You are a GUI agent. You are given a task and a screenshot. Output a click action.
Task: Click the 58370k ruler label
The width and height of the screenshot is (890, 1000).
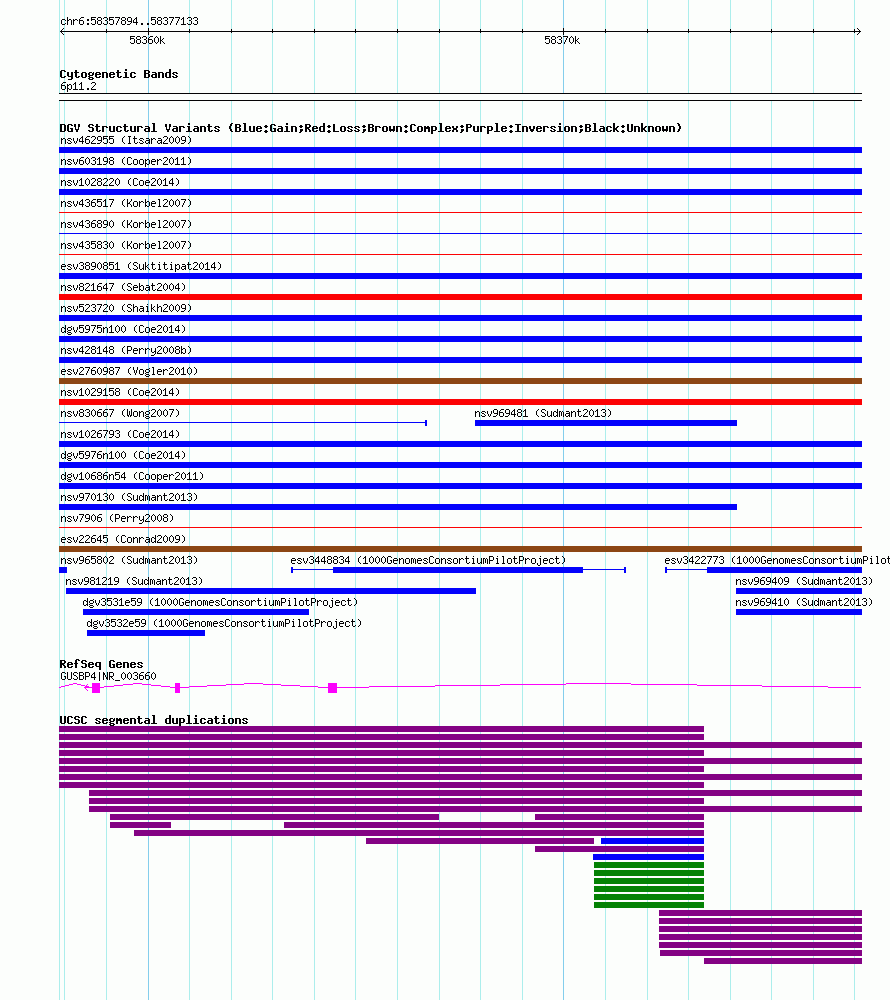click(562, 40)
